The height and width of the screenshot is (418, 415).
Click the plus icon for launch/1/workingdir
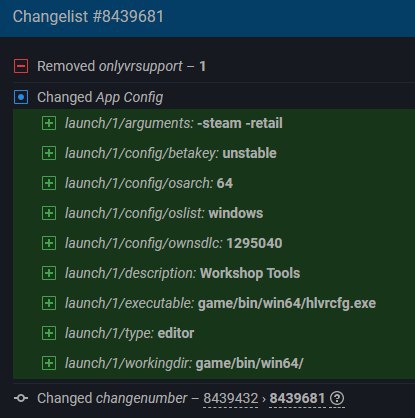(49, 363)
